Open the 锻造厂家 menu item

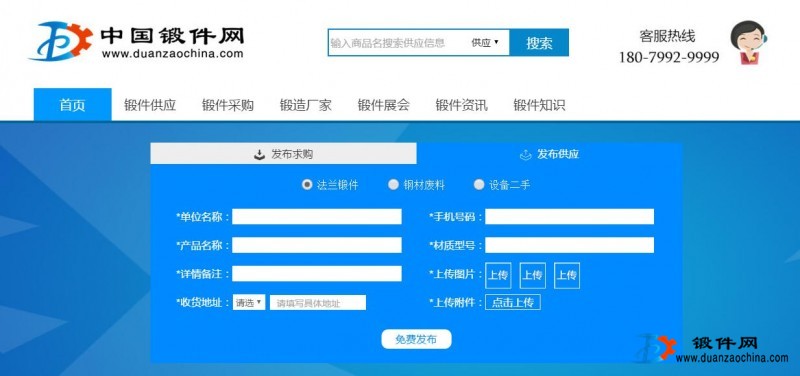tap(306, 105)
